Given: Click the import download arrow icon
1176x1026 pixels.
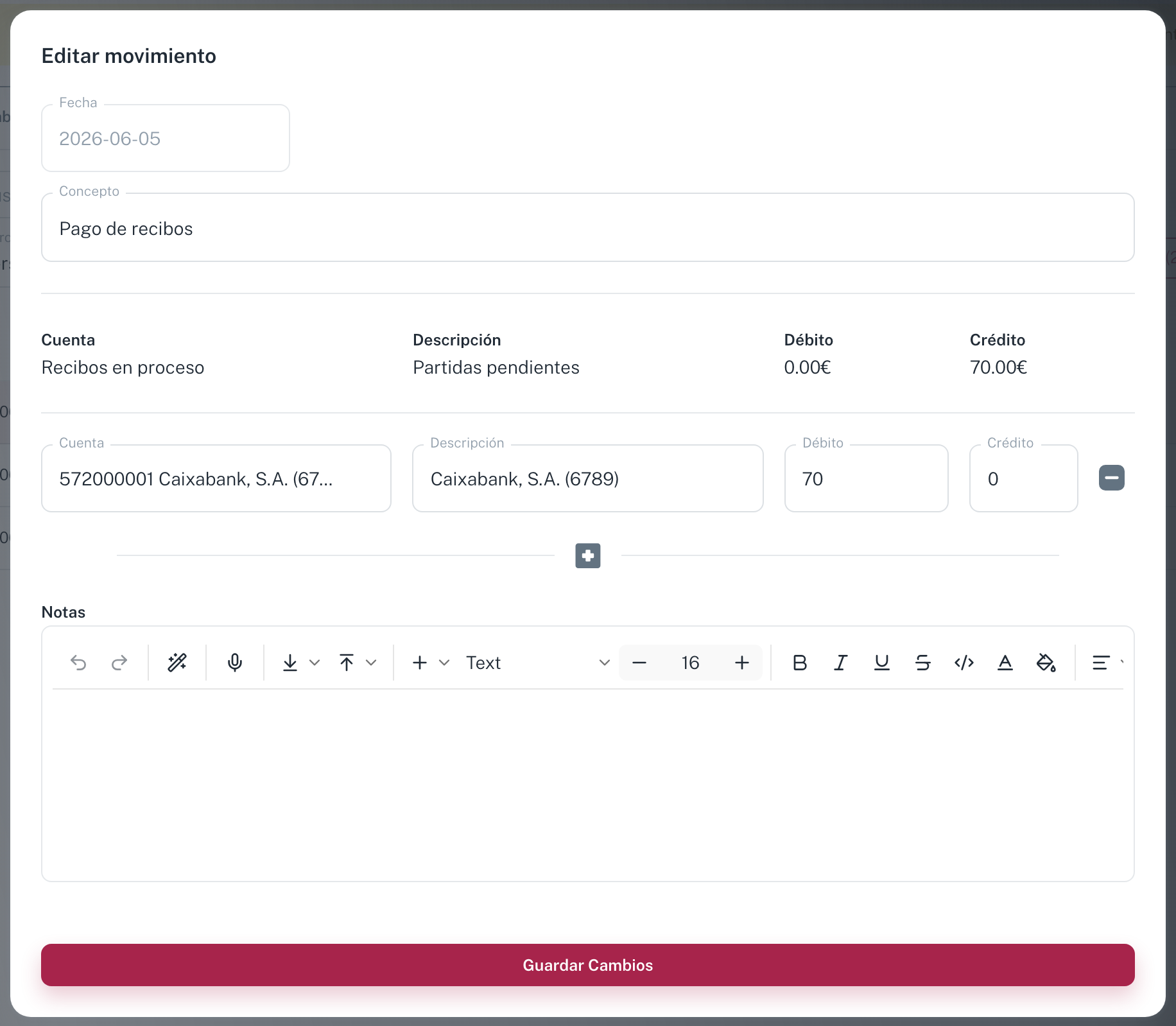Looking at the screenshot, I should coord(290,663).
